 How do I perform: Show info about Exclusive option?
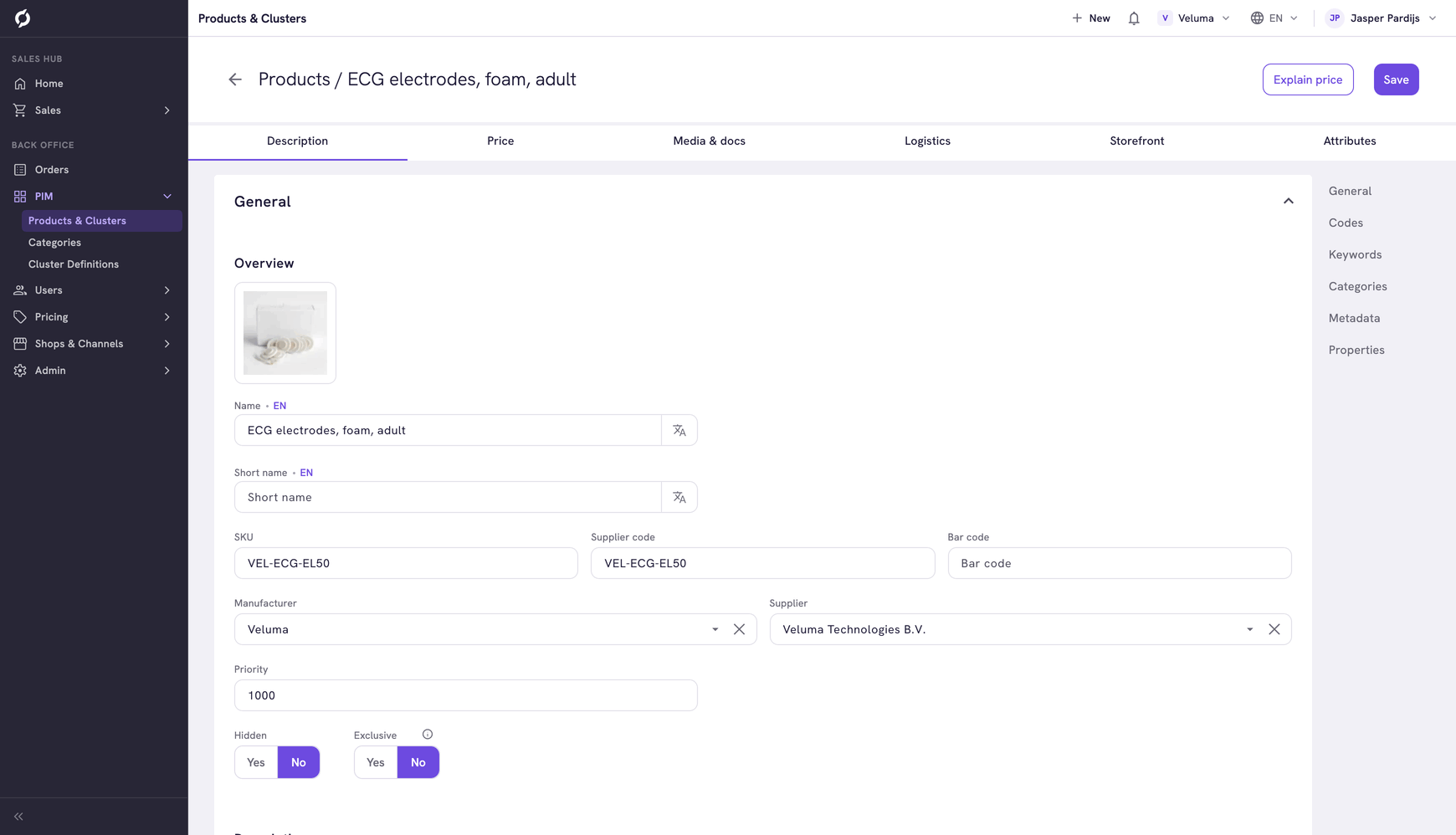[x=428, y=735]
